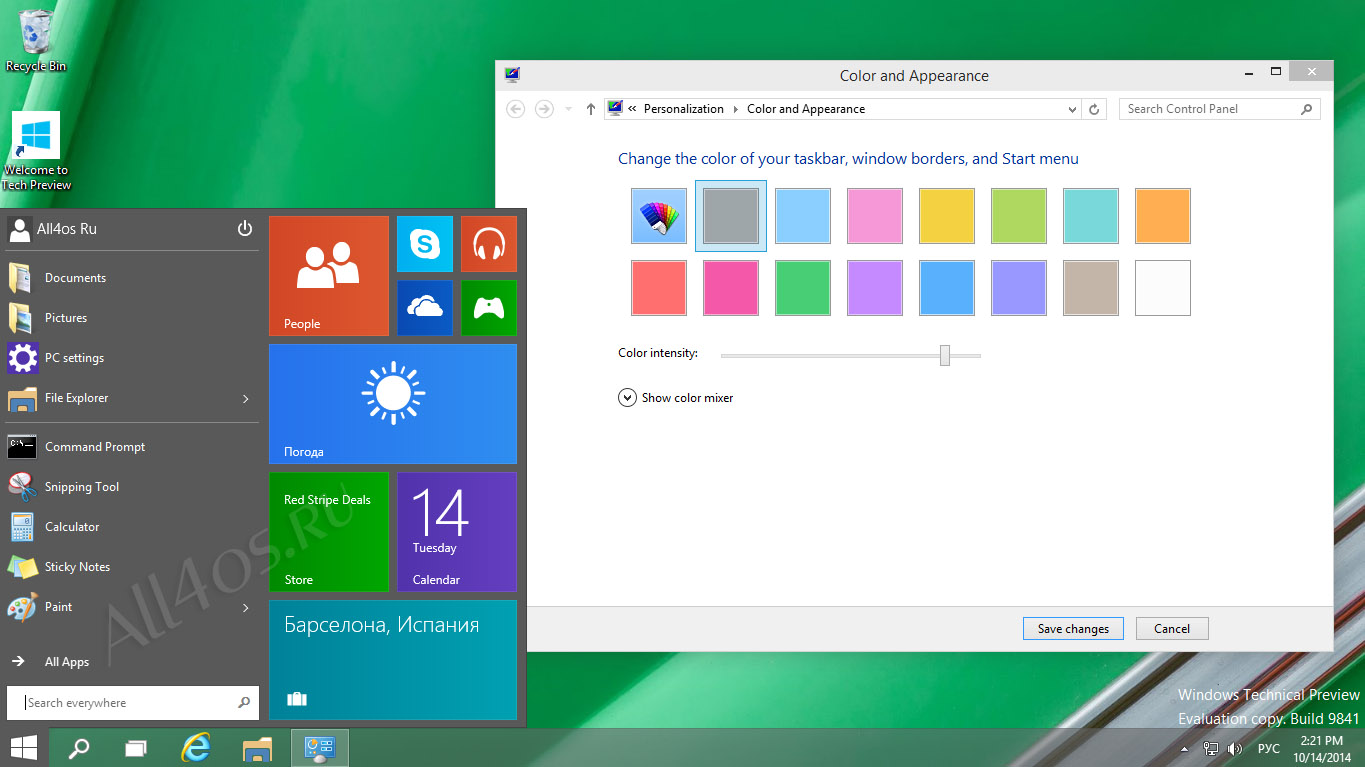Screen dimensions: 1365x767
Task: Open Sticky Notes
Action: 131,567
